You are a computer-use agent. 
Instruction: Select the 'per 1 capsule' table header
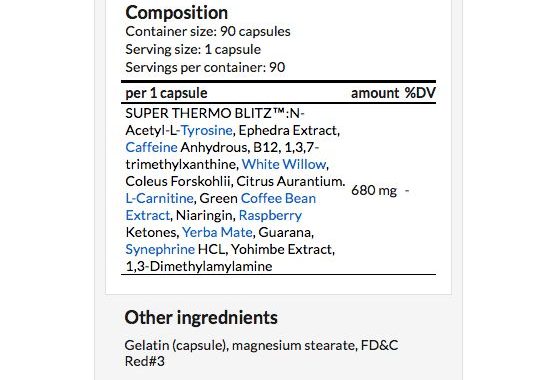(x=166, y=93)
